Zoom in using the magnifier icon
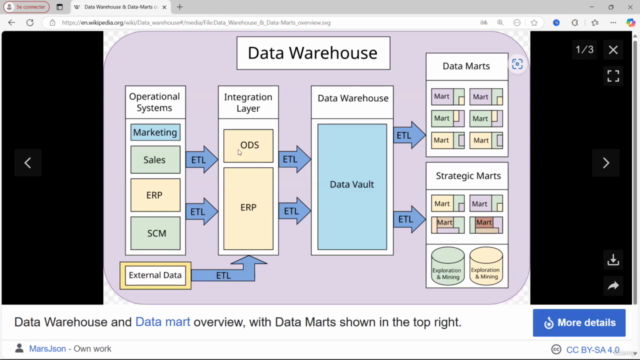The width and height of the screenshot is (640, 360). pyautogui.click(x=500, y=23)
